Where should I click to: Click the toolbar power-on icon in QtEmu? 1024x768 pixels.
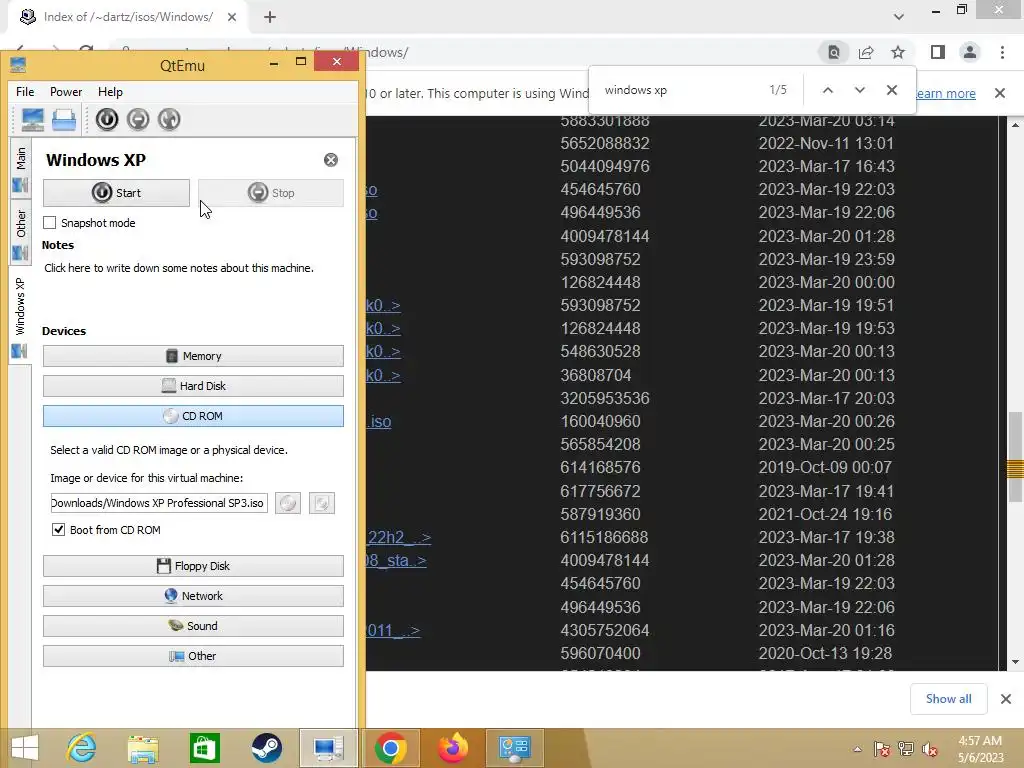click(106, 120)
